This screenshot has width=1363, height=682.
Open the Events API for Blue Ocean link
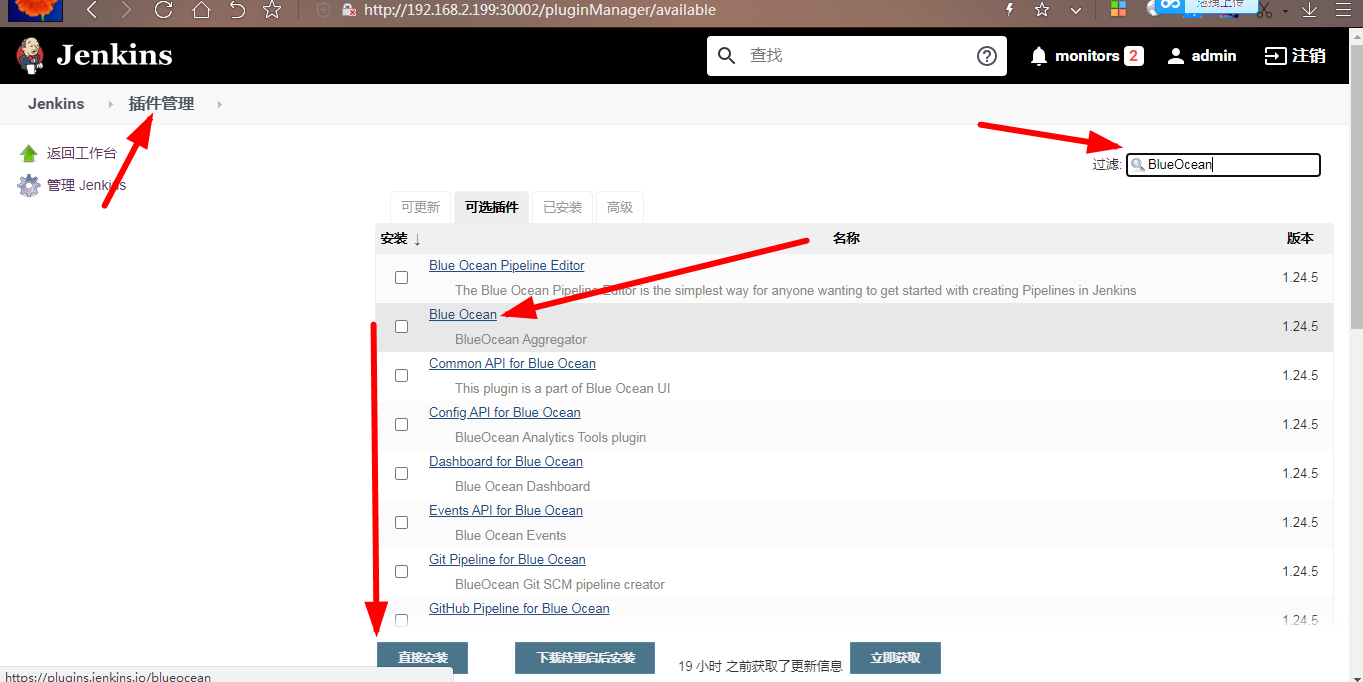[x=506, y=510]
